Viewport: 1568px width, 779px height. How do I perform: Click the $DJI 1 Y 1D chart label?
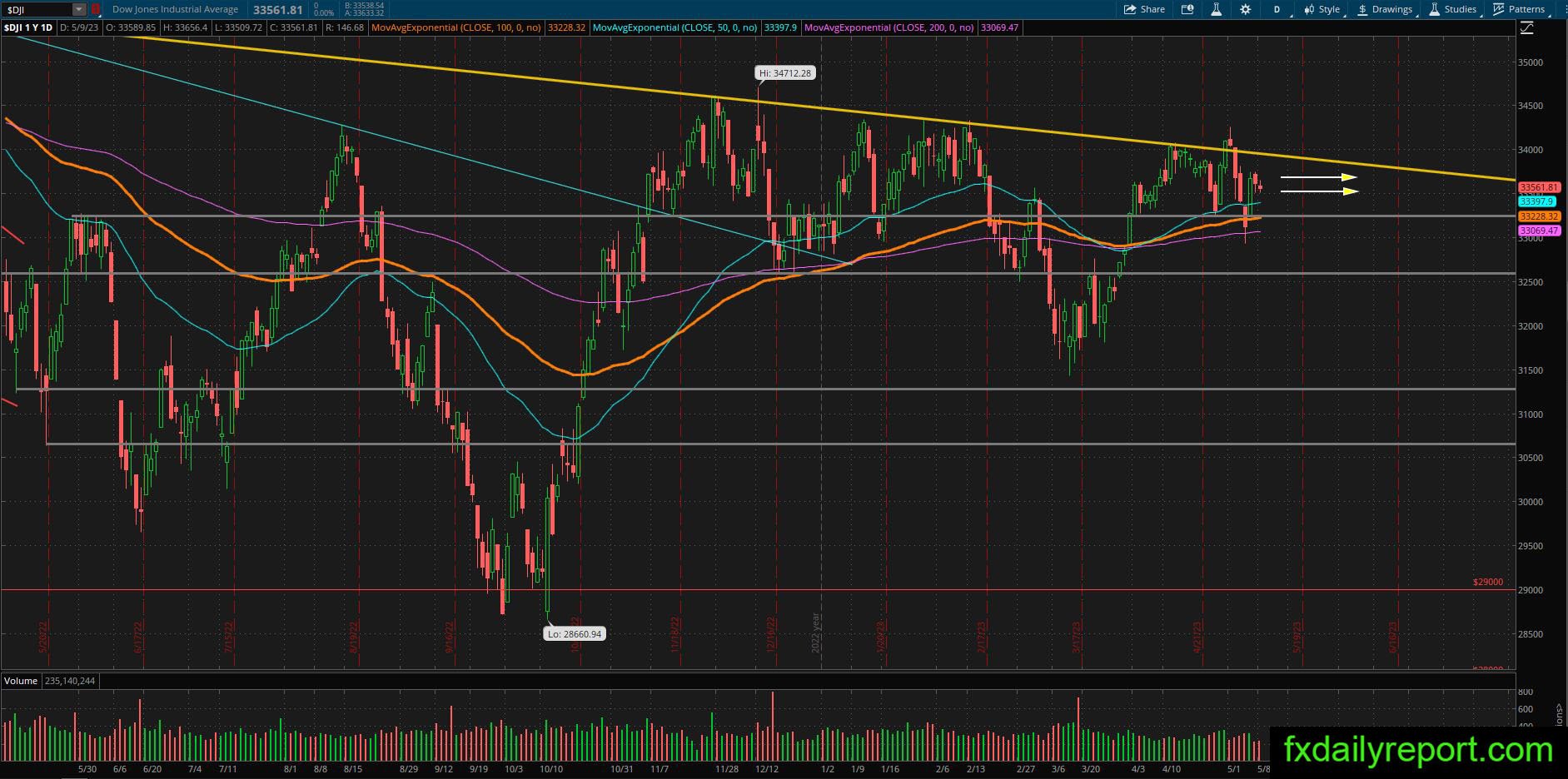click(28, 27)
